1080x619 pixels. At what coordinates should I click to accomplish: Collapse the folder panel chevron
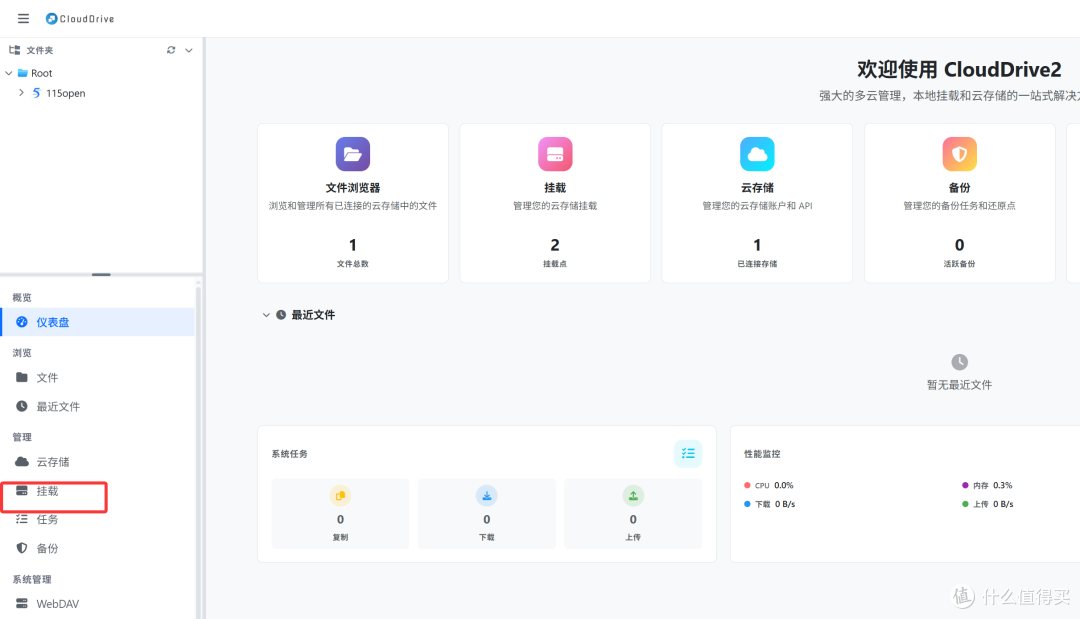pos(189,50)
